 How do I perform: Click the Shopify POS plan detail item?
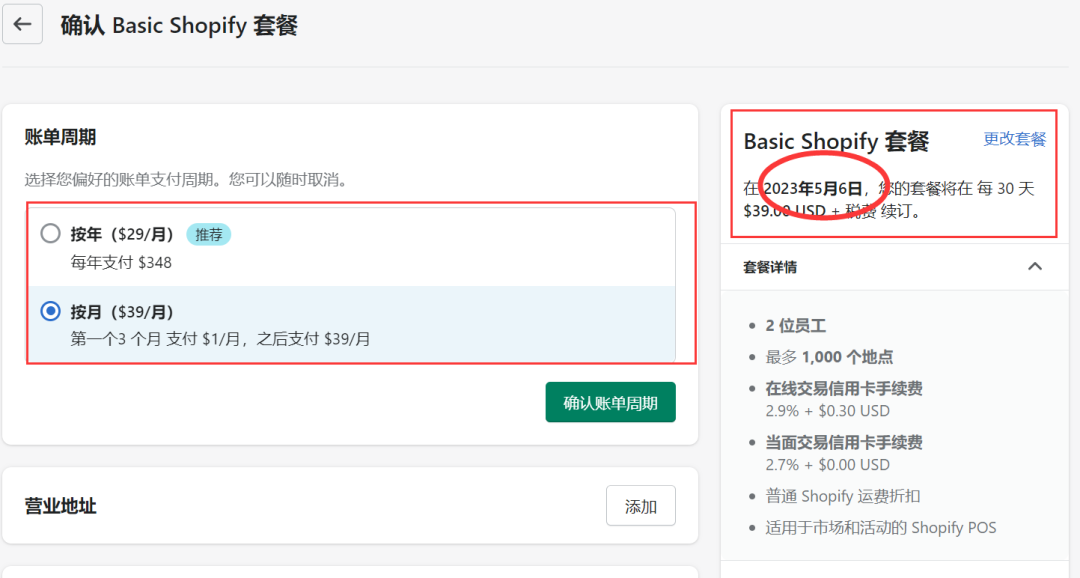(881, 528)
